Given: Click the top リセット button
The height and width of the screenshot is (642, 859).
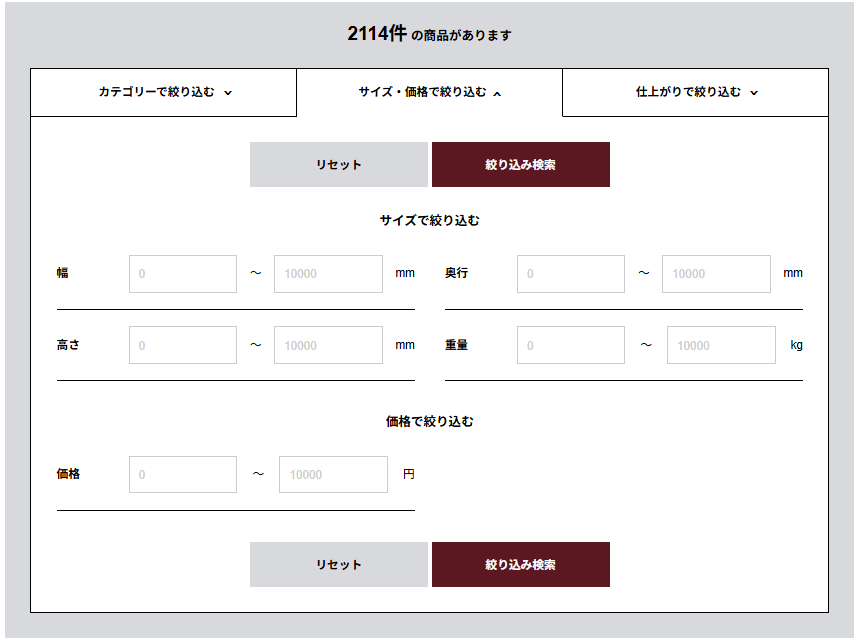Looking at the screenshot, I should 339,165.
